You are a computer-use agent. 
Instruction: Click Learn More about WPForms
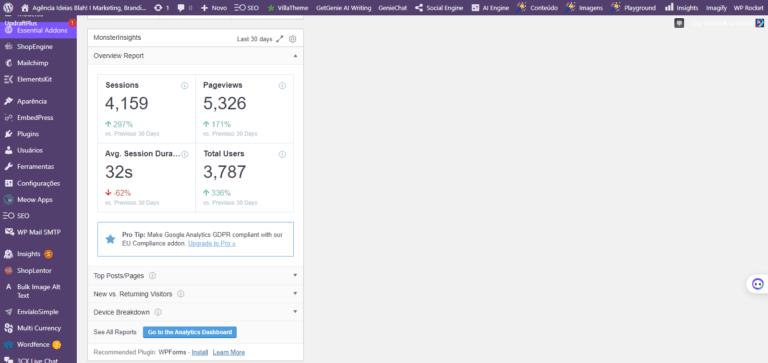click(x=229, y=352)
